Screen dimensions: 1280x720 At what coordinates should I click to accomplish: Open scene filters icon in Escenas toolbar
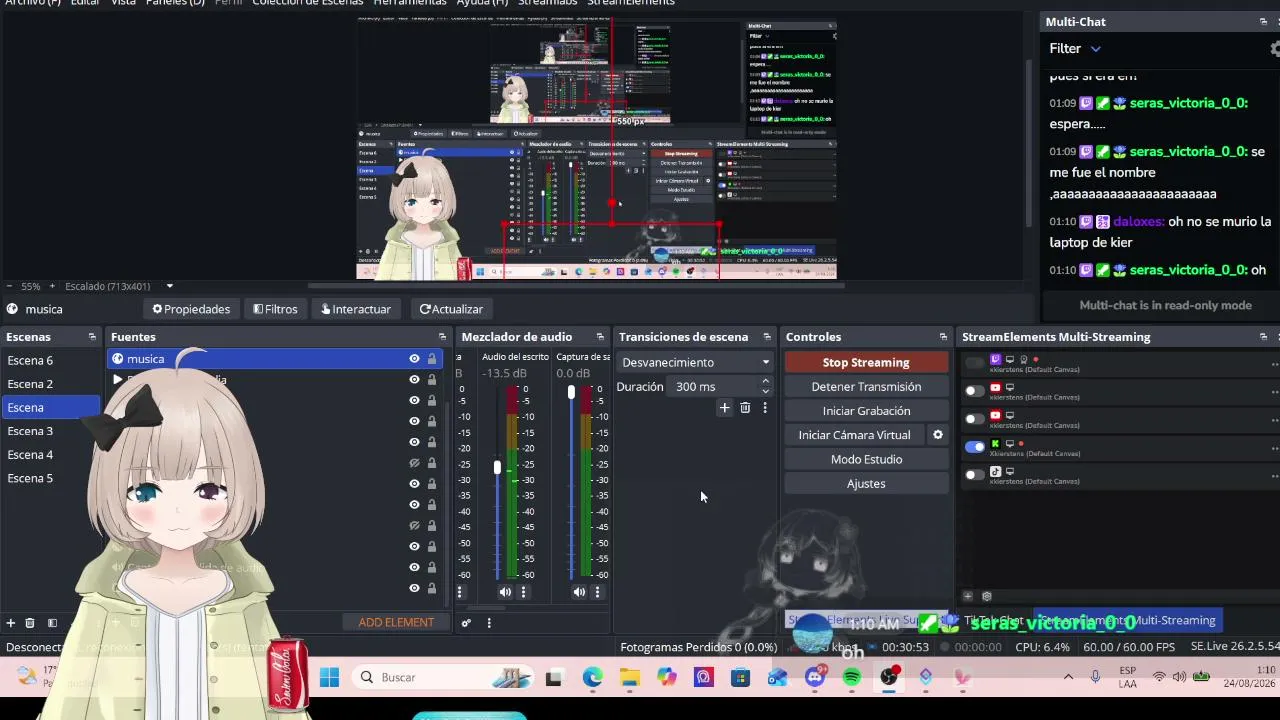tap(52, 623)
